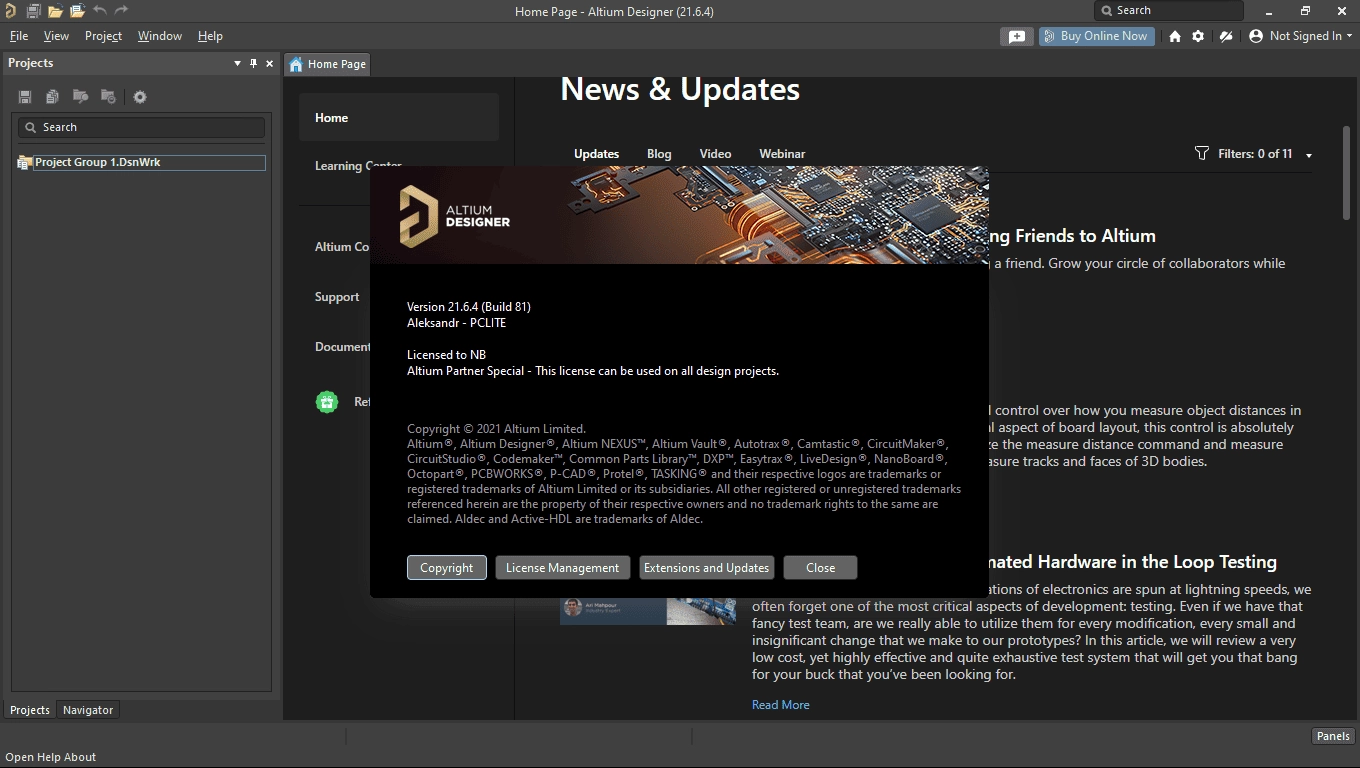Switch to the Video news tab
This screenshot has height=768, width=1360.
pos(715,154)
